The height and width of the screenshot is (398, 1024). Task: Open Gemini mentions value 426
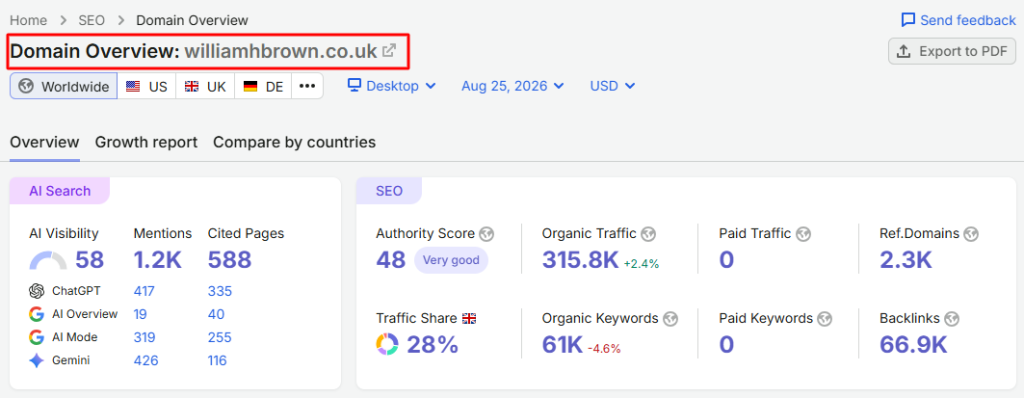146,361
